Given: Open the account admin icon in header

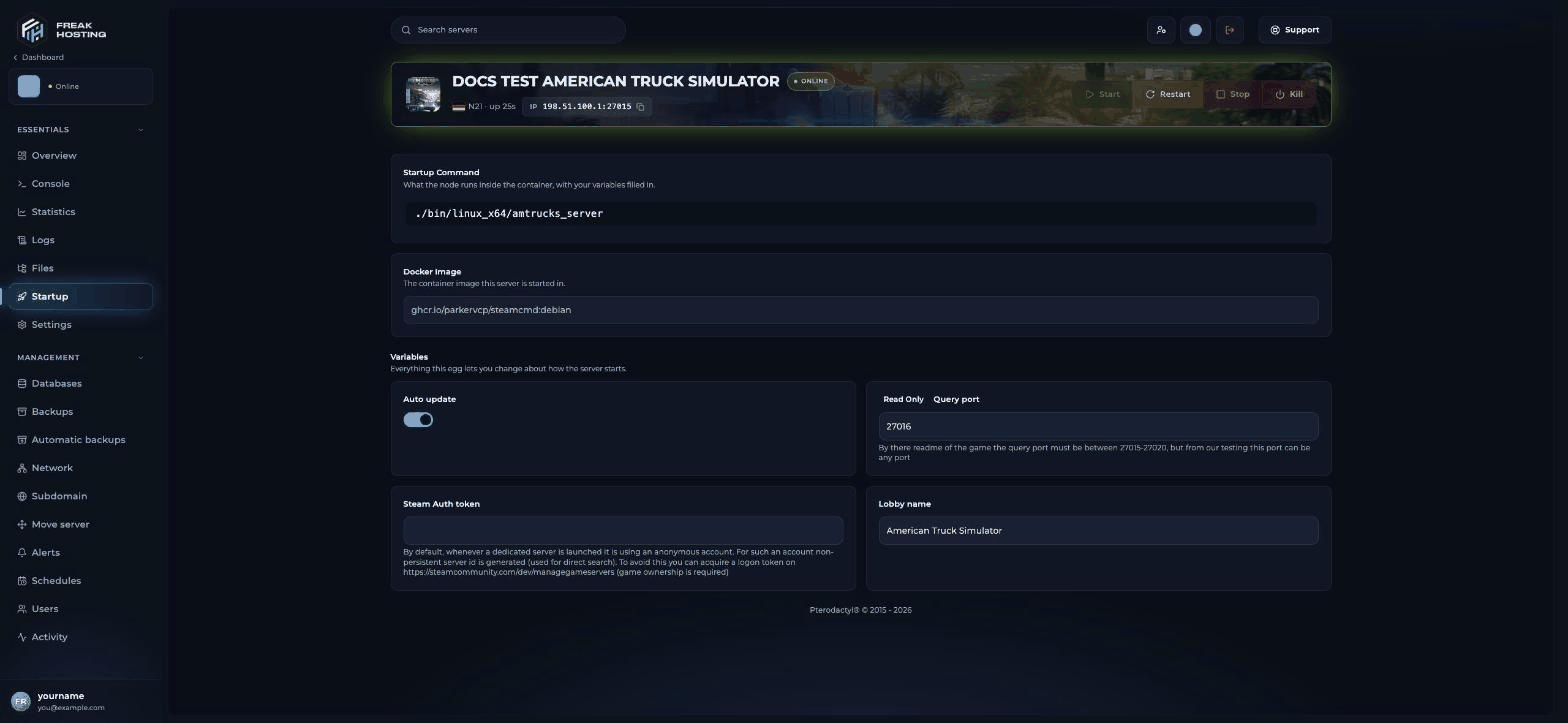Looking at the screenshot, I should pyautogui.click(x=1161, y=30).
